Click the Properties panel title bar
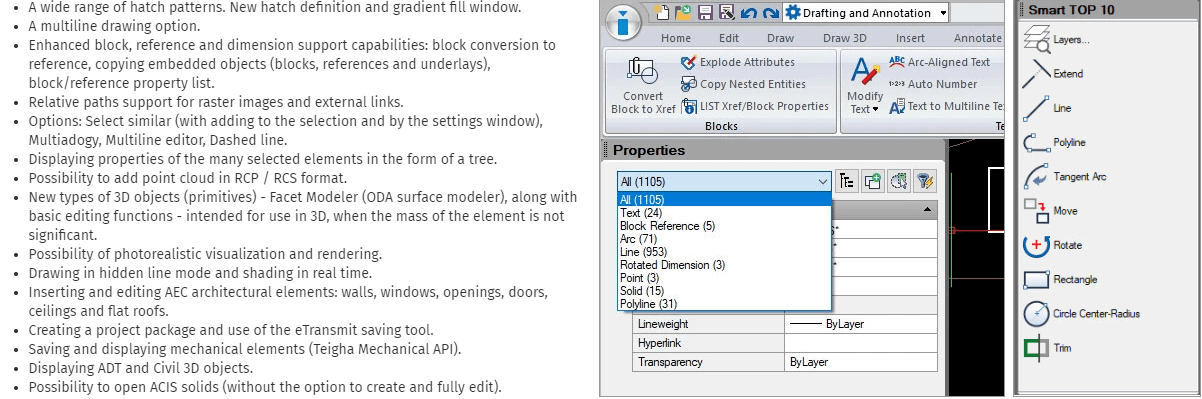The width and height of the screenshot is (1202, 399). click(x=773, y=150)
